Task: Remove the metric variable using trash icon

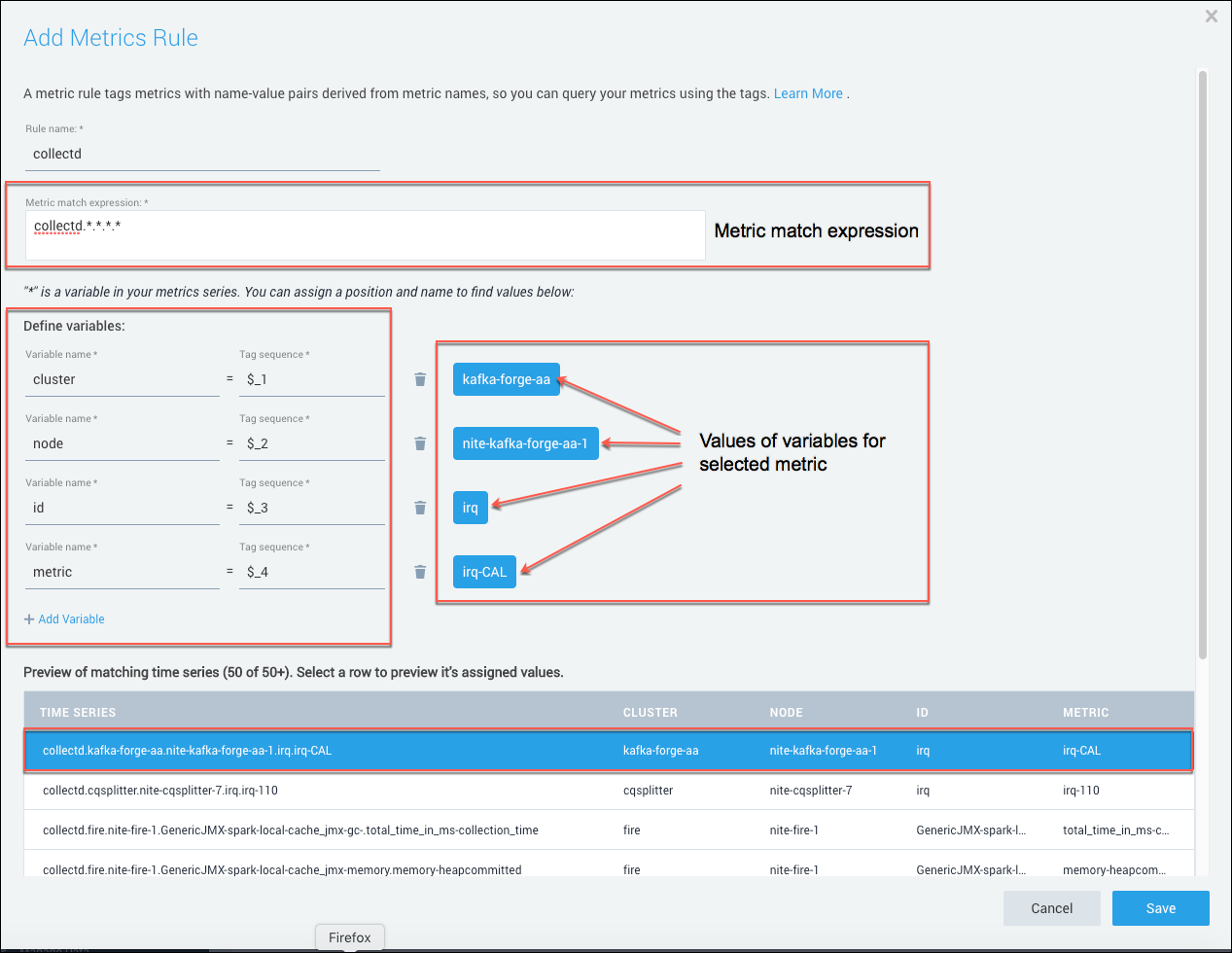Action: 420,572
